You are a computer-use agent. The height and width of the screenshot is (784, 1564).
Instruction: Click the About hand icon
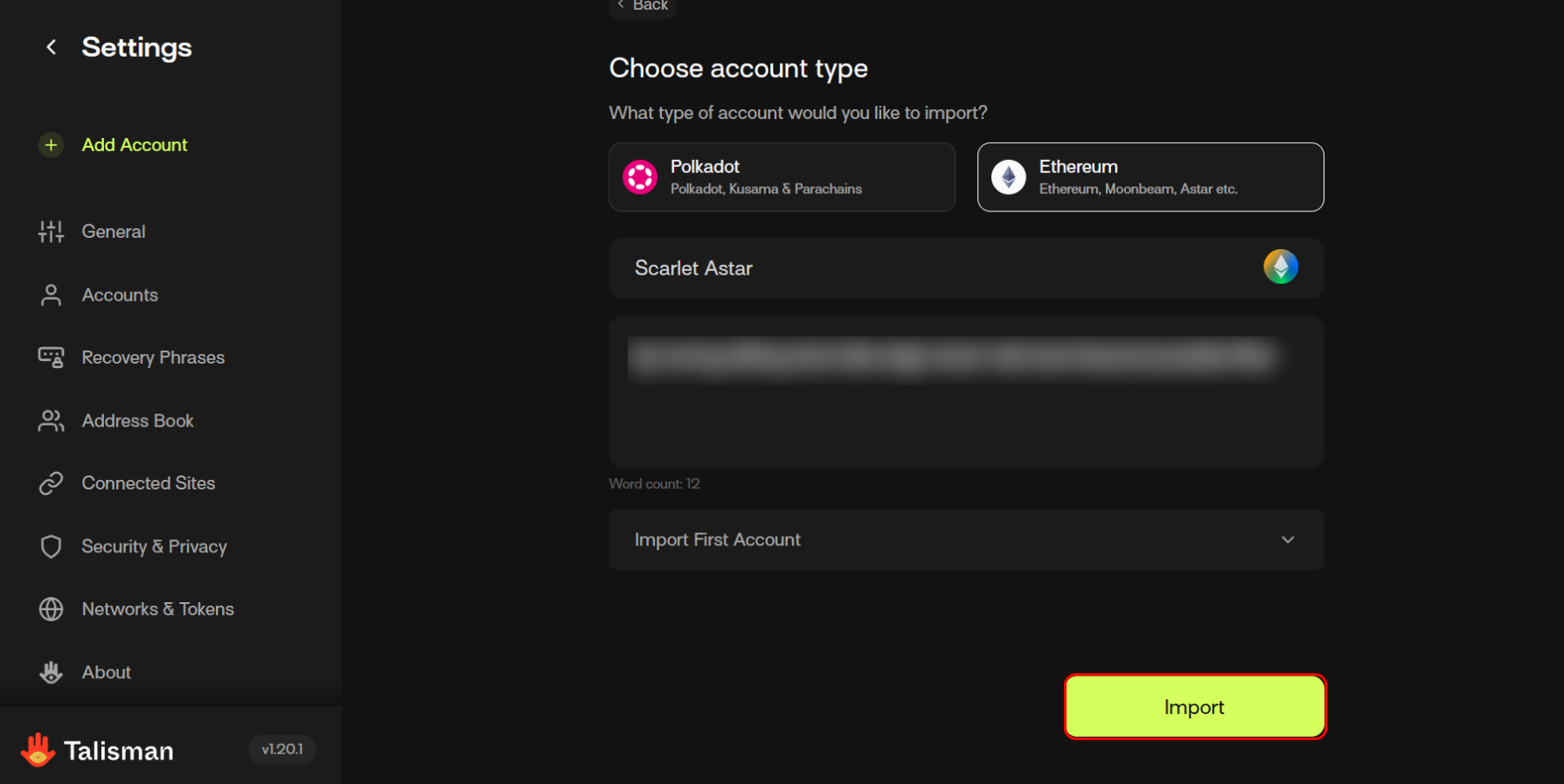coord(51,672)
